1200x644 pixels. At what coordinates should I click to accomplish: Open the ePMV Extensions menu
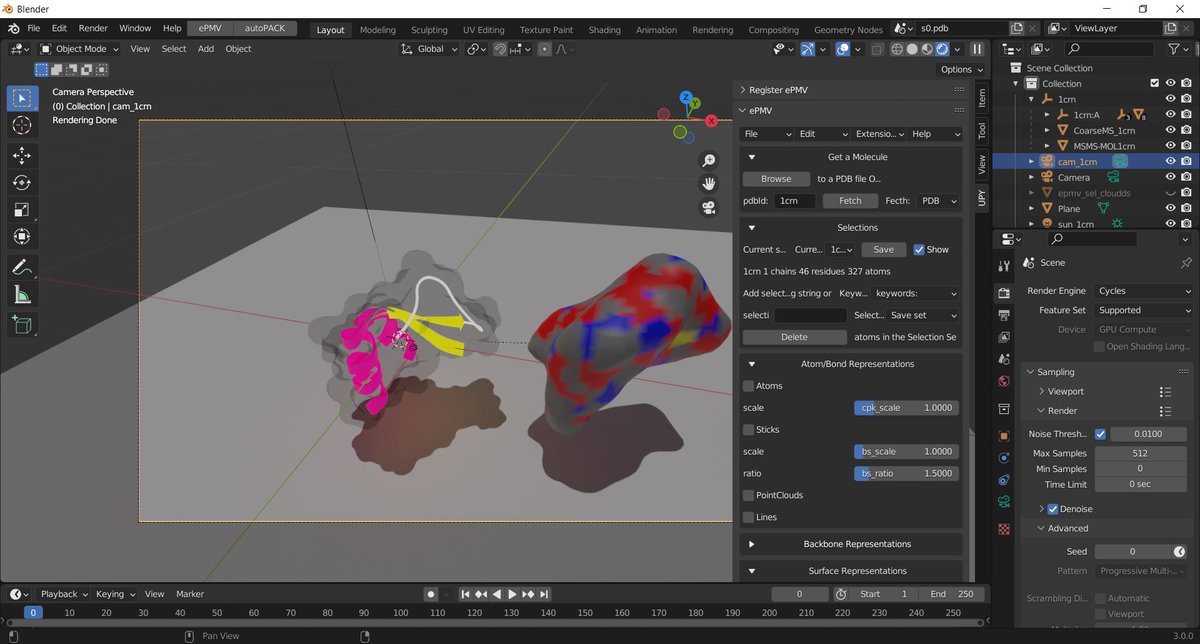point(880,134)
